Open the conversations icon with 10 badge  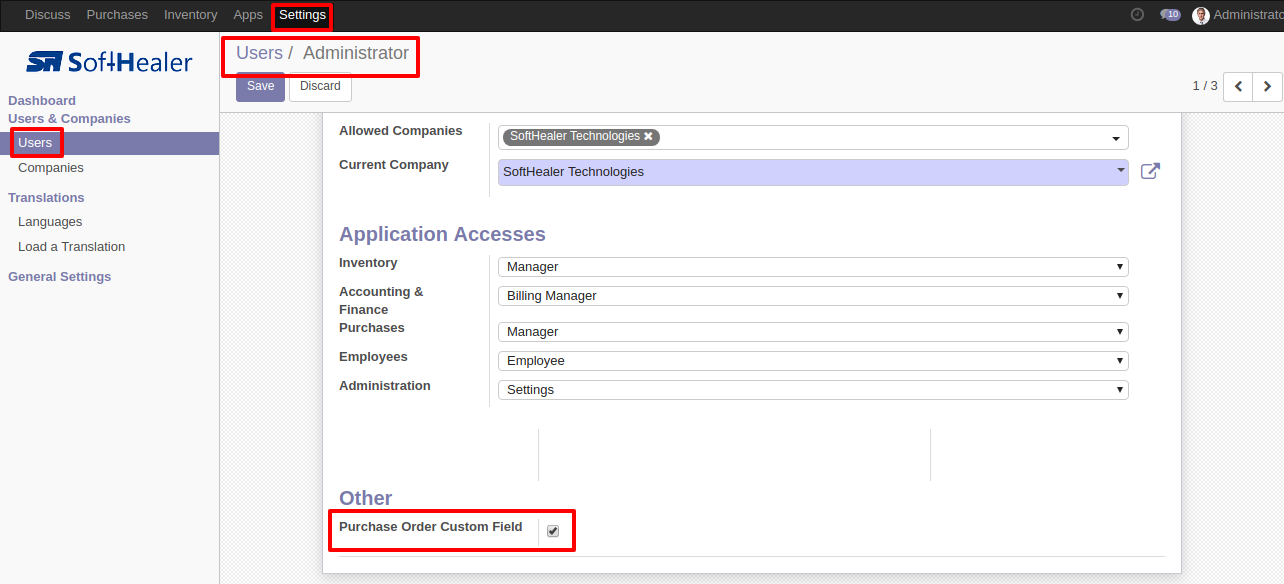tap(1170, 15)
